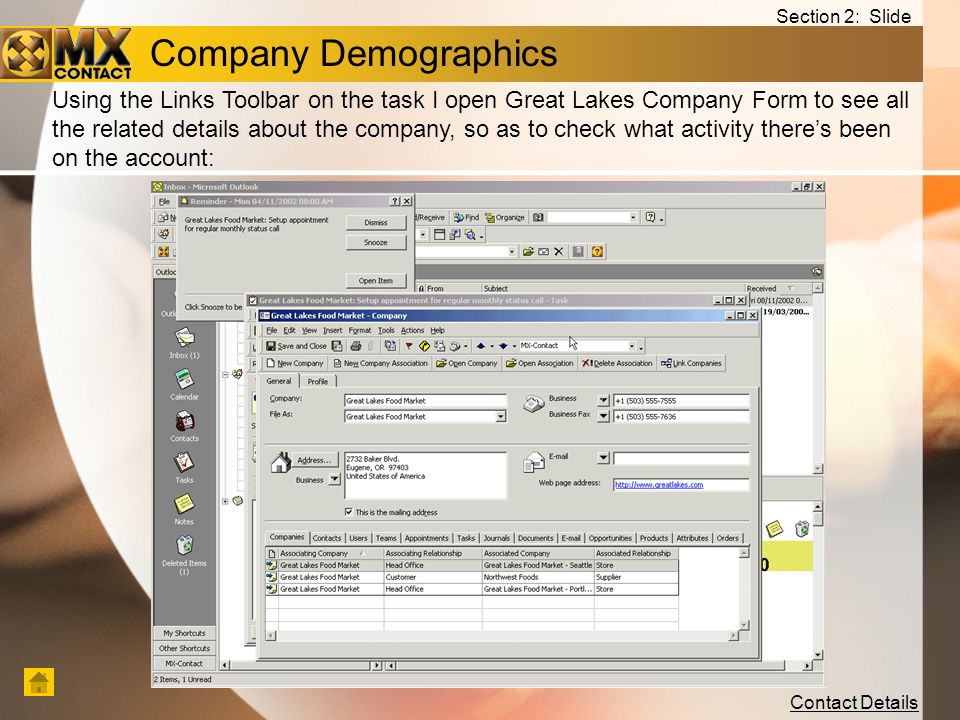The width and height of the screenshot is (960, 720).
Task: Click the E-mail input field
Action: pos(681,457)
